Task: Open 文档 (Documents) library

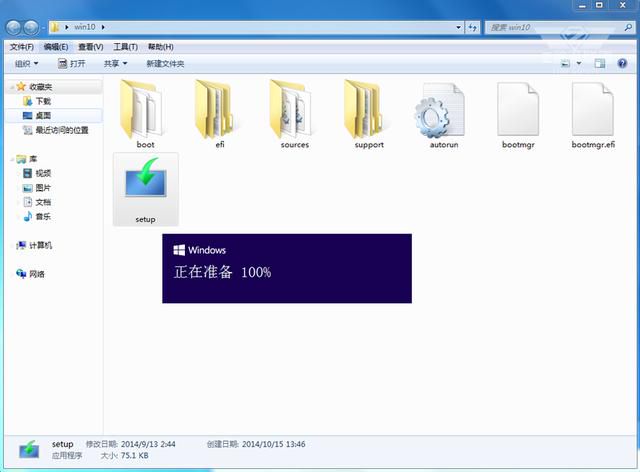Action: (37, 202)
